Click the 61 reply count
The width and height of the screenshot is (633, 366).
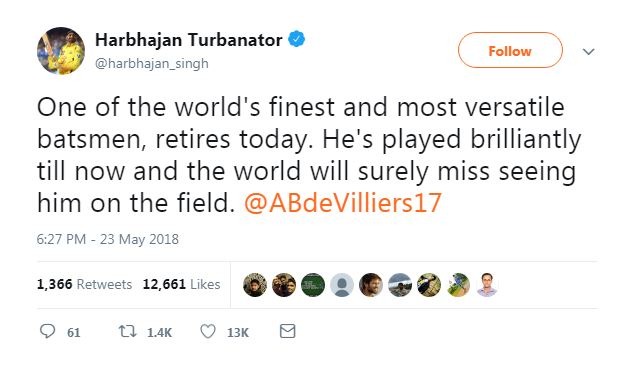click(73, 333)
